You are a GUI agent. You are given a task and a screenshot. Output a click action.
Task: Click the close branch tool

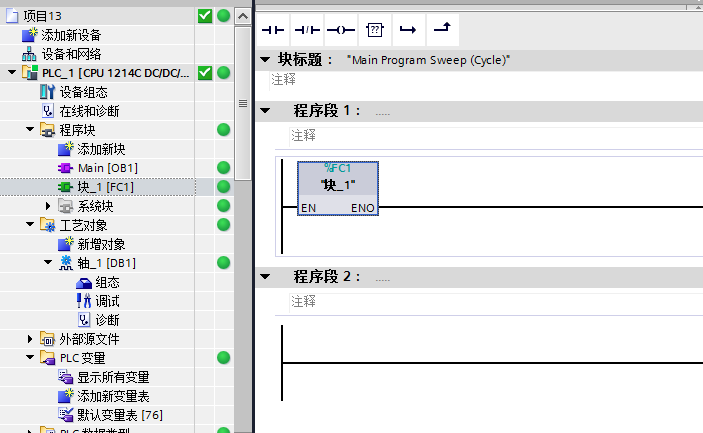pos(441,29)
